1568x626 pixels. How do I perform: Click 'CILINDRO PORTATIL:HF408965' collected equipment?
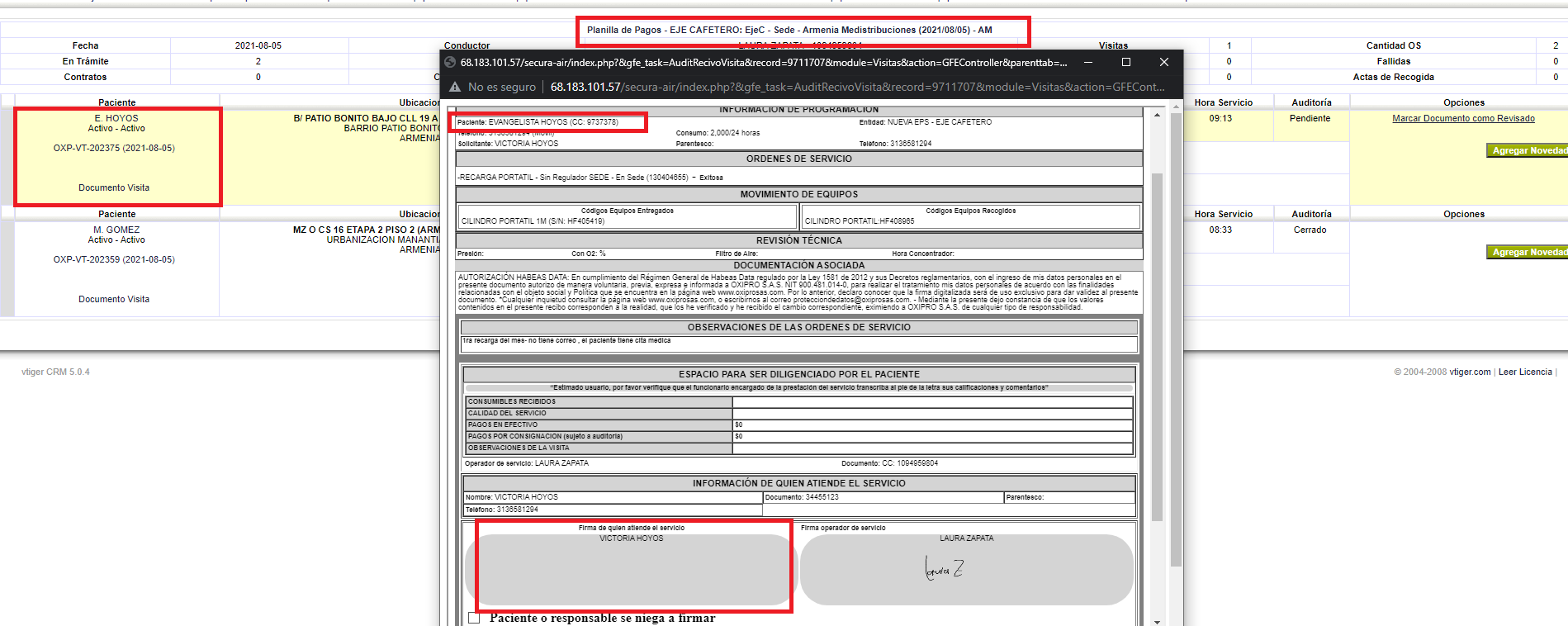860,221
